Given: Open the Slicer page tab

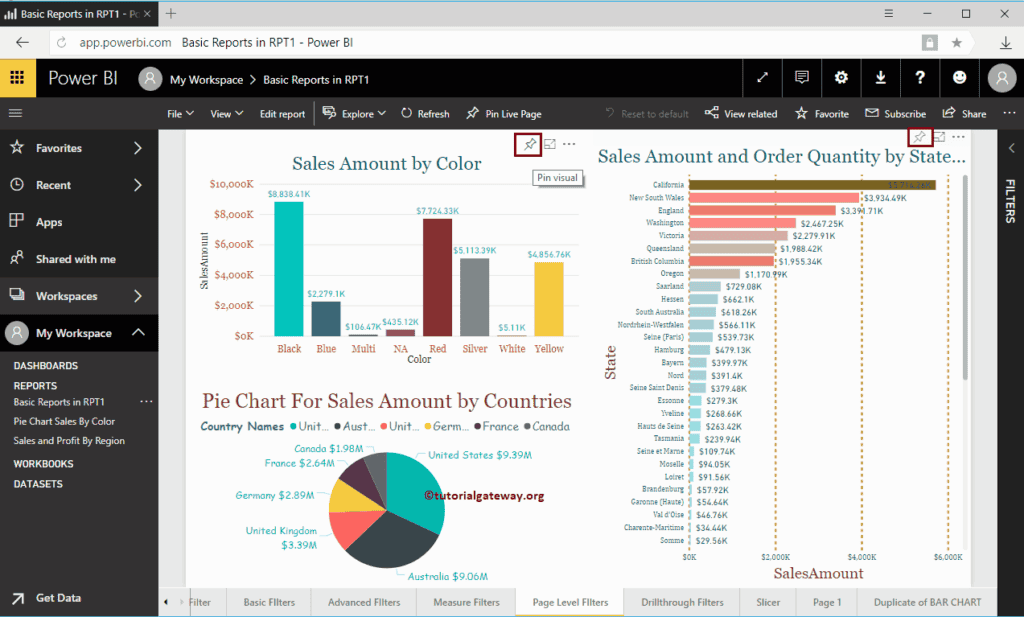Looking at the screenshot, I should click(767, 602).
